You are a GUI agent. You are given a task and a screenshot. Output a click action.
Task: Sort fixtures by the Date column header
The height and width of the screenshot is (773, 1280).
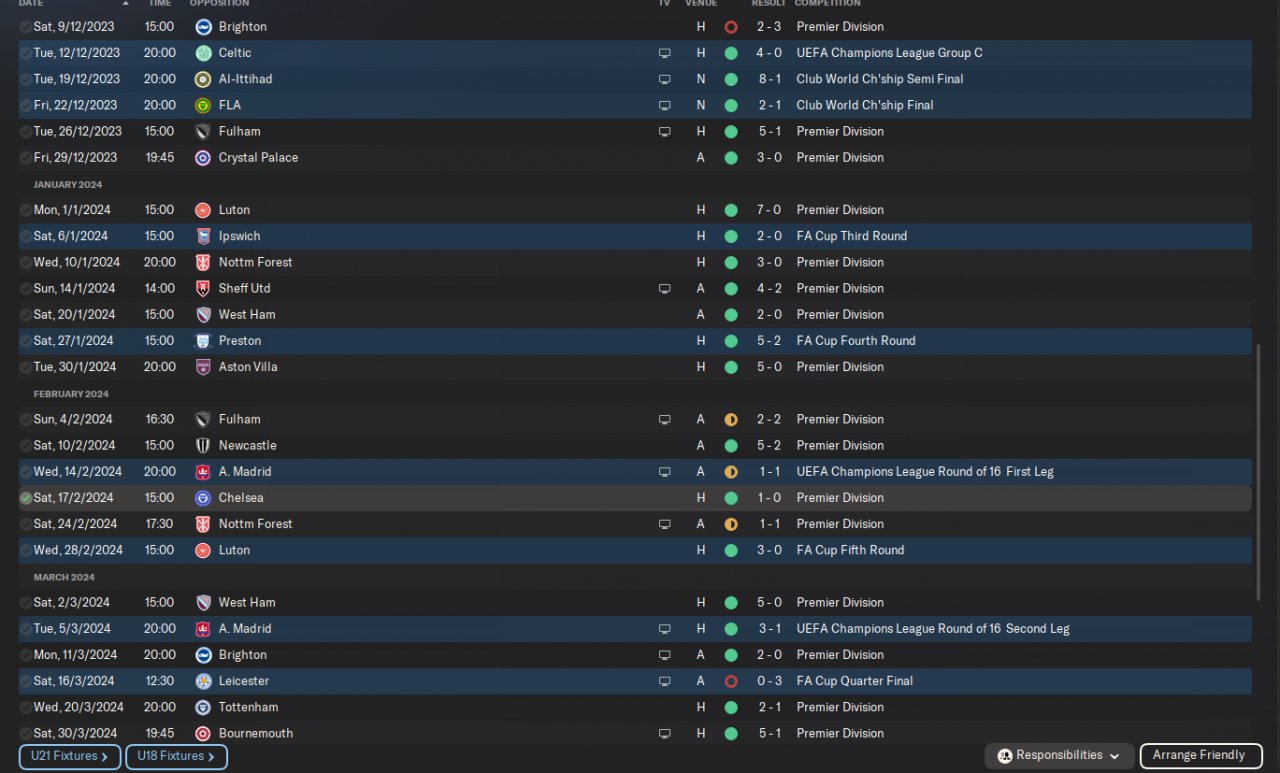[x=31, y=3]
